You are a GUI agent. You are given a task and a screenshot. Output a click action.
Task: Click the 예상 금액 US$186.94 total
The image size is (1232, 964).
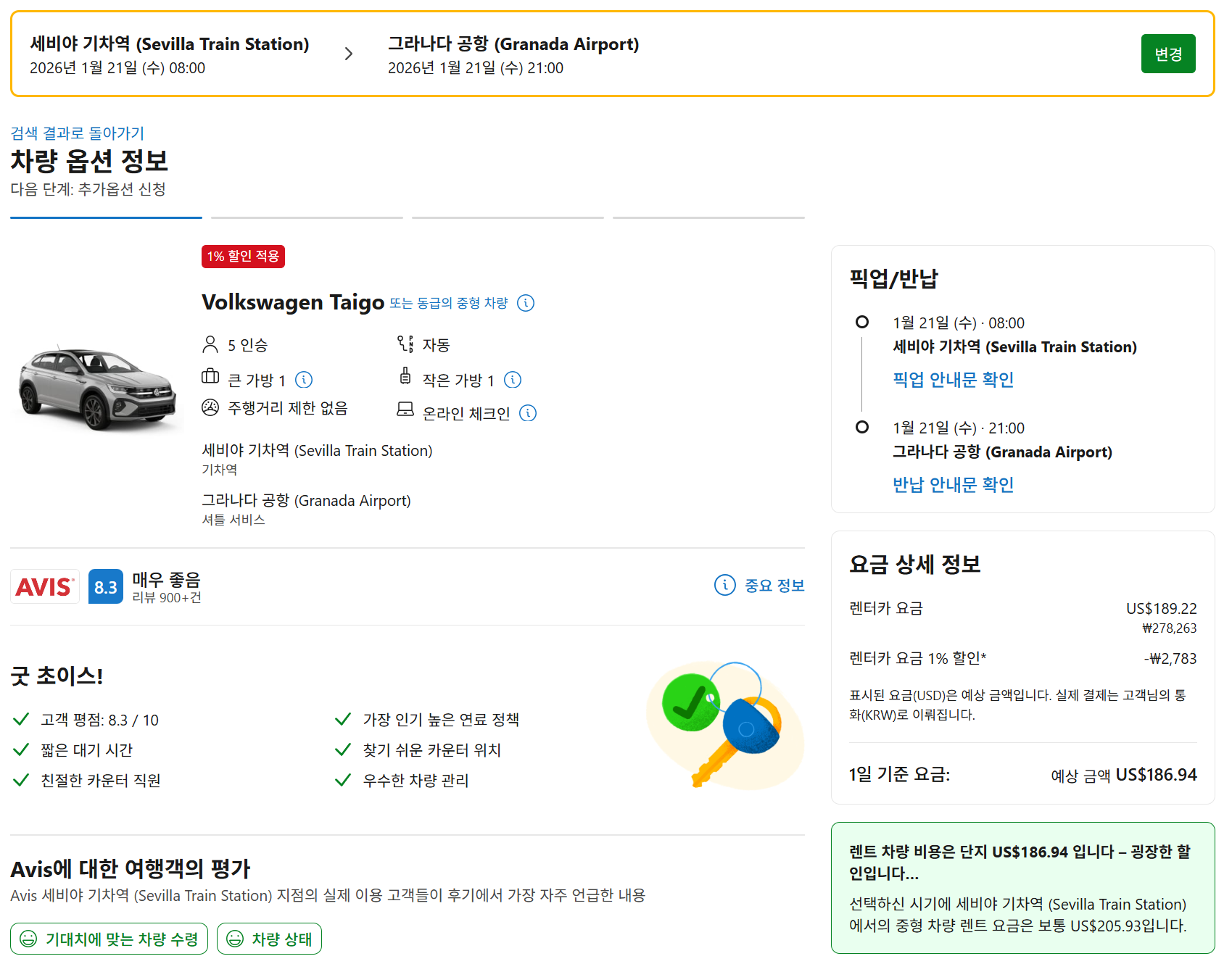(1124, 775)
